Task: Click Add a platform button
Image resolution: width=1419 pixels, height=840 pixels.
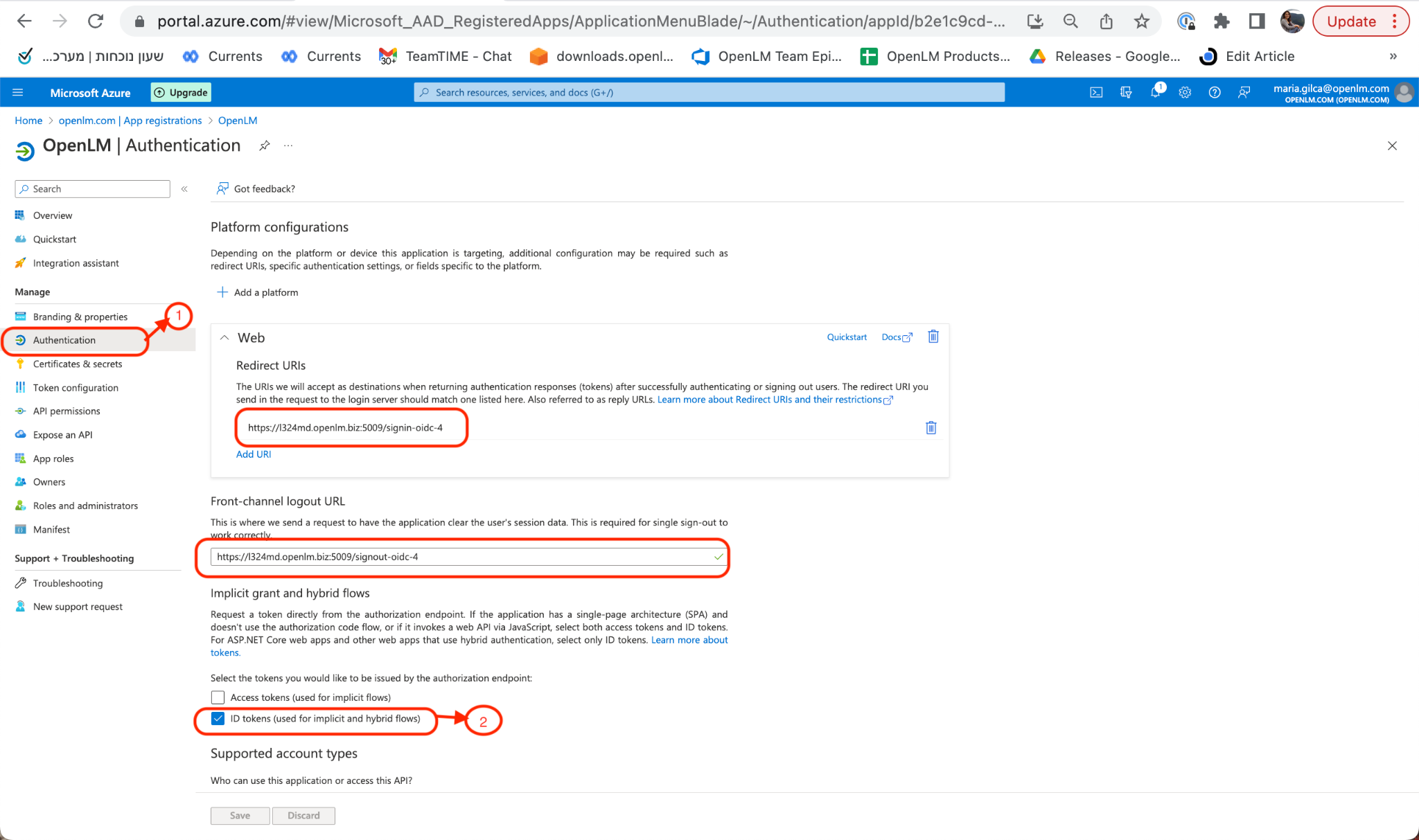Action: 258,292
